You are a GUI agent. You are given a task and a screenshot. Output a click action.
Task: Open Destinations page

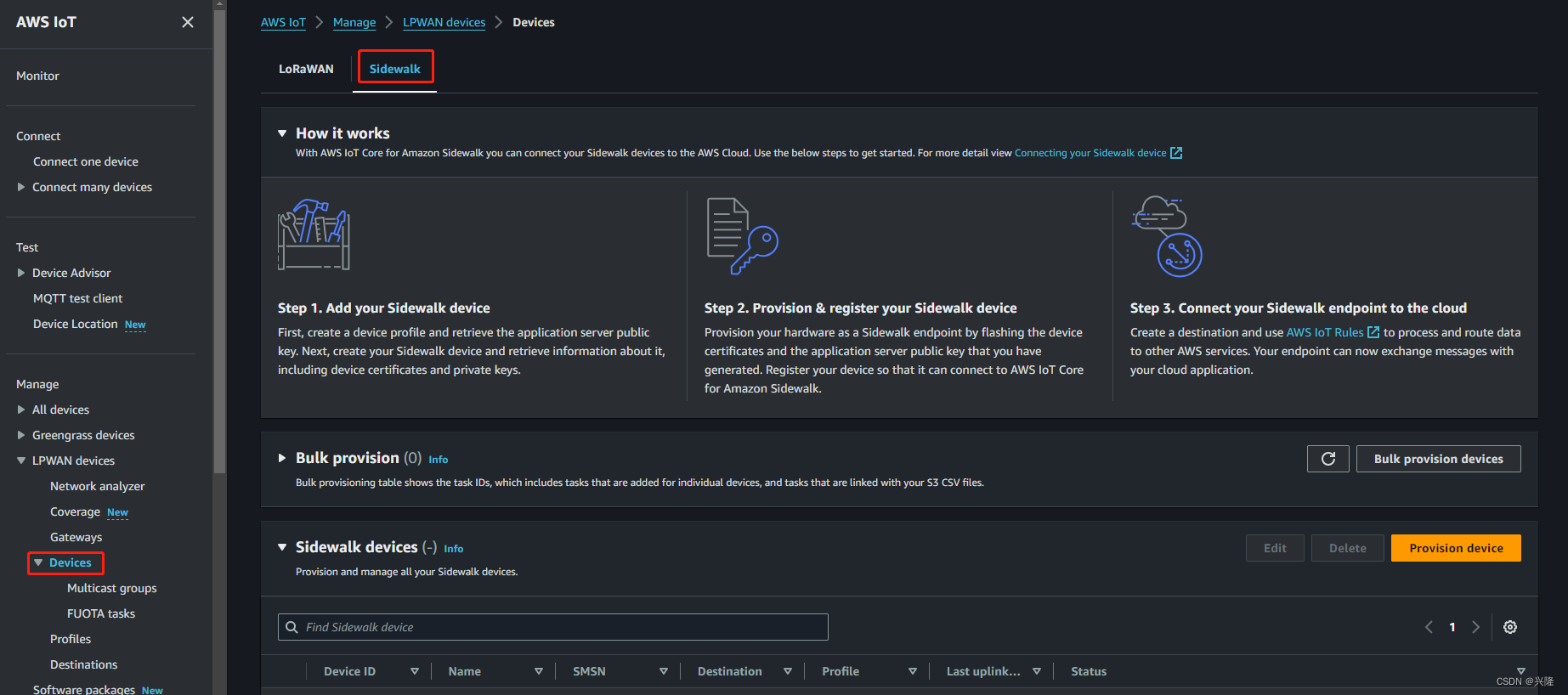point(83,664)
